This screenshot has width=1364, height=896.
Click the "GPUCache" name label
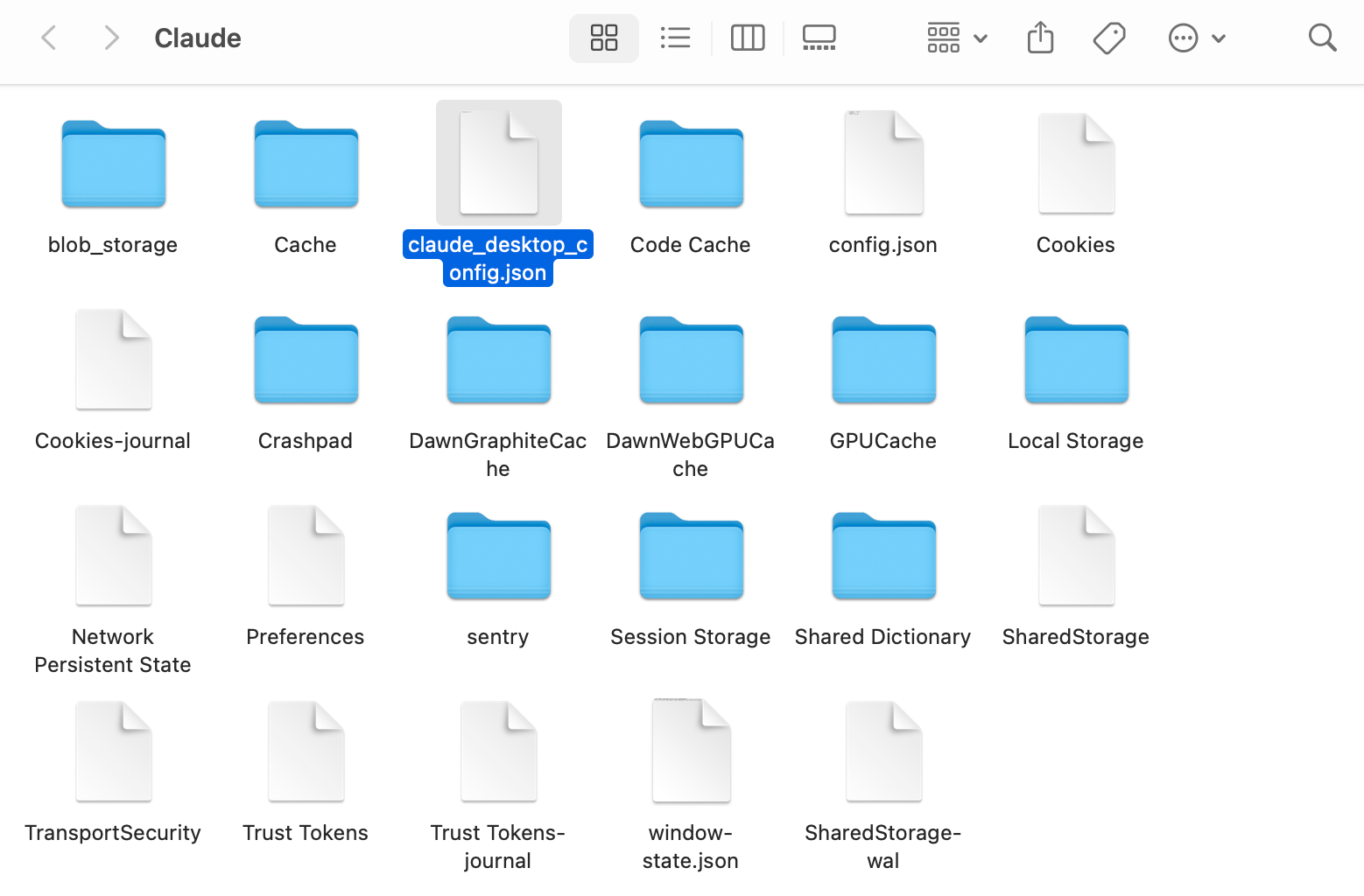(883, 441)
